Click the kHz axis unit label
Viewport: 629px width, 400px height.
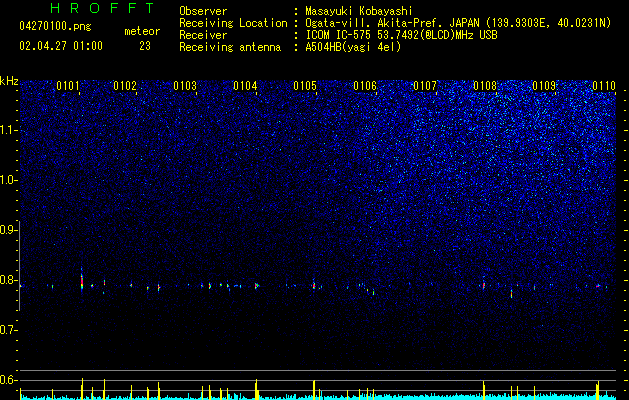coord(9,81)
